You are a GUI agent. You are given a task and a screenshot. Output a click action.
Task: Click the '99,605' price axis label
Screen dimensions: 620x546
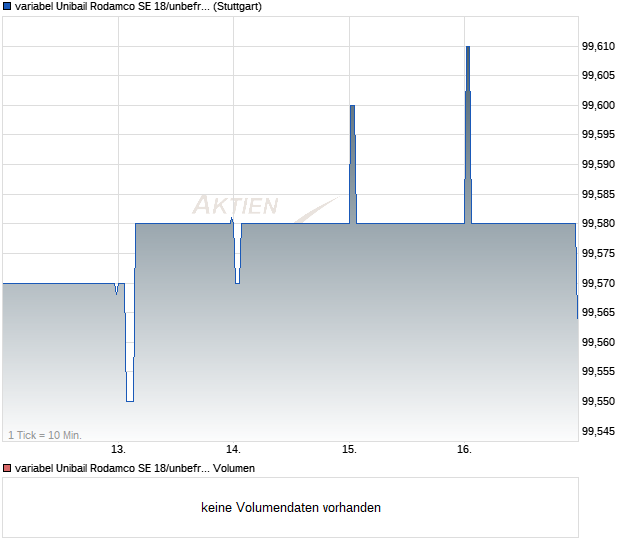point(598,75)
